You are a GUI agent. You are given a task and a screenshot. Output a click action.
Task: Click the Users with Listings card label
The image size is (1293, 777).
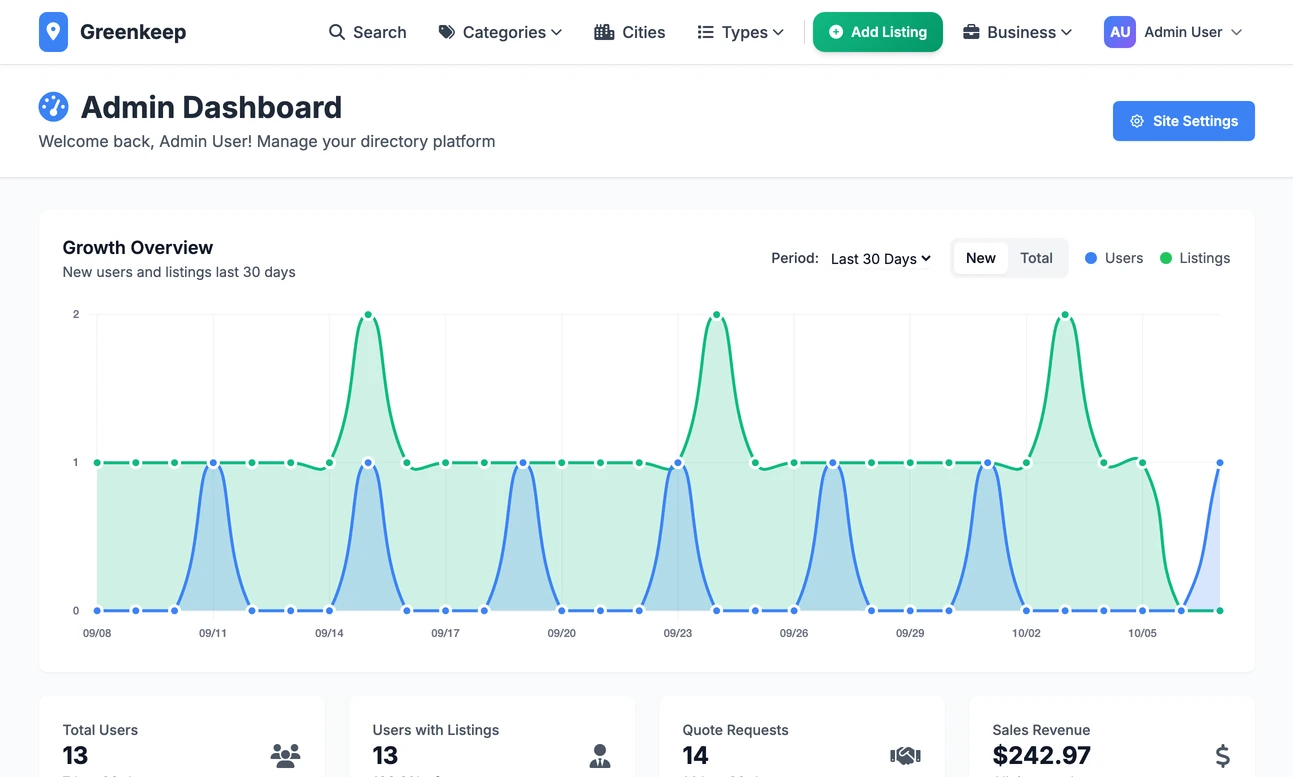tap(436, 730)
